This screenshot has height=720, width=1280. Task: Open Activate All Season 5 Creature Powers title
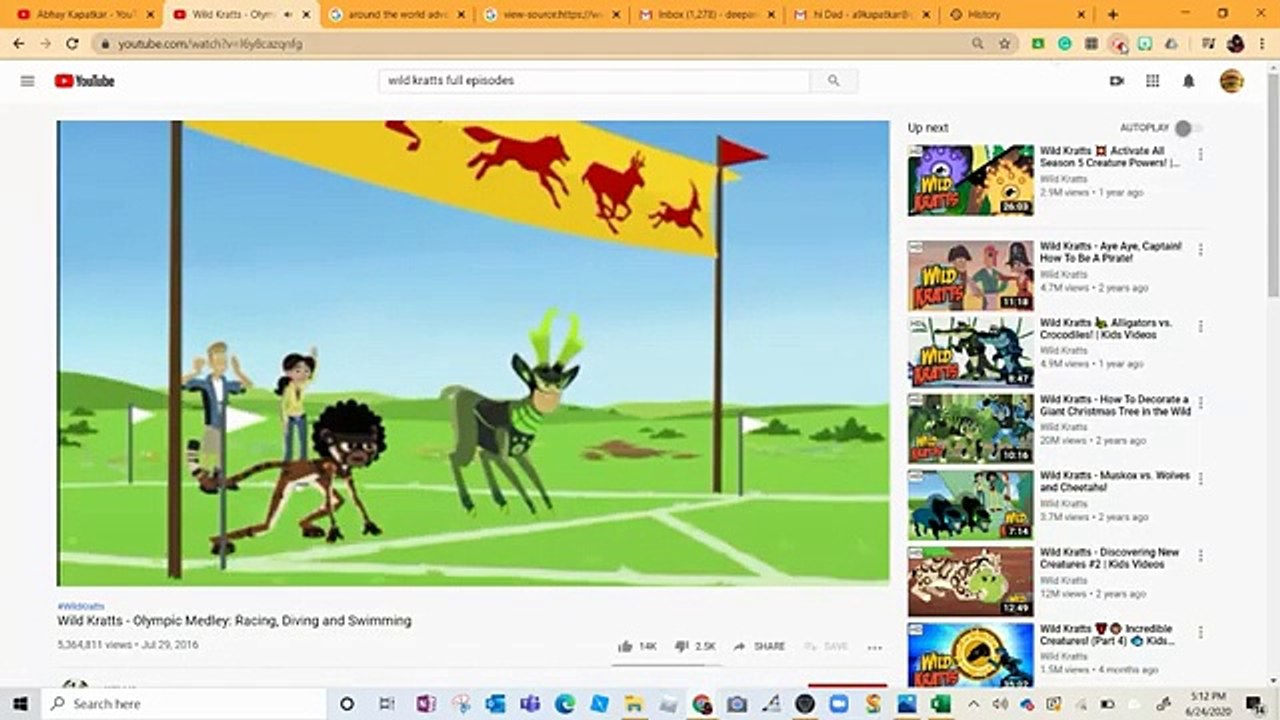[x=1109, y=157]
